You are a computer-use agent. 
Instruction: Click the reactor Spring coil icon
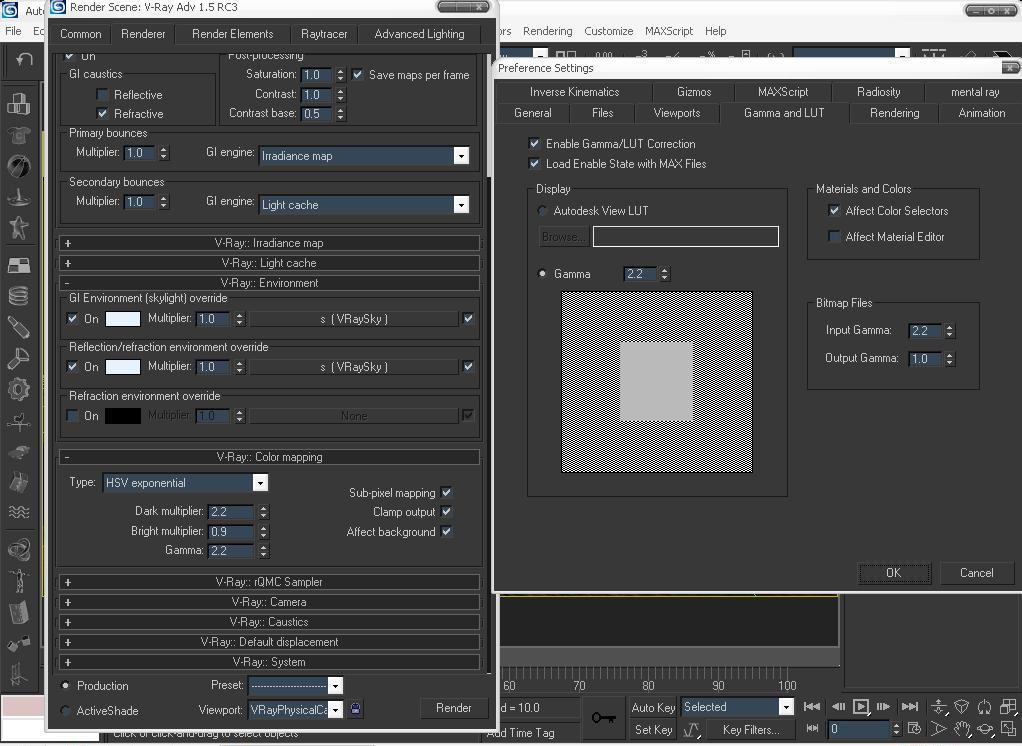18,296
